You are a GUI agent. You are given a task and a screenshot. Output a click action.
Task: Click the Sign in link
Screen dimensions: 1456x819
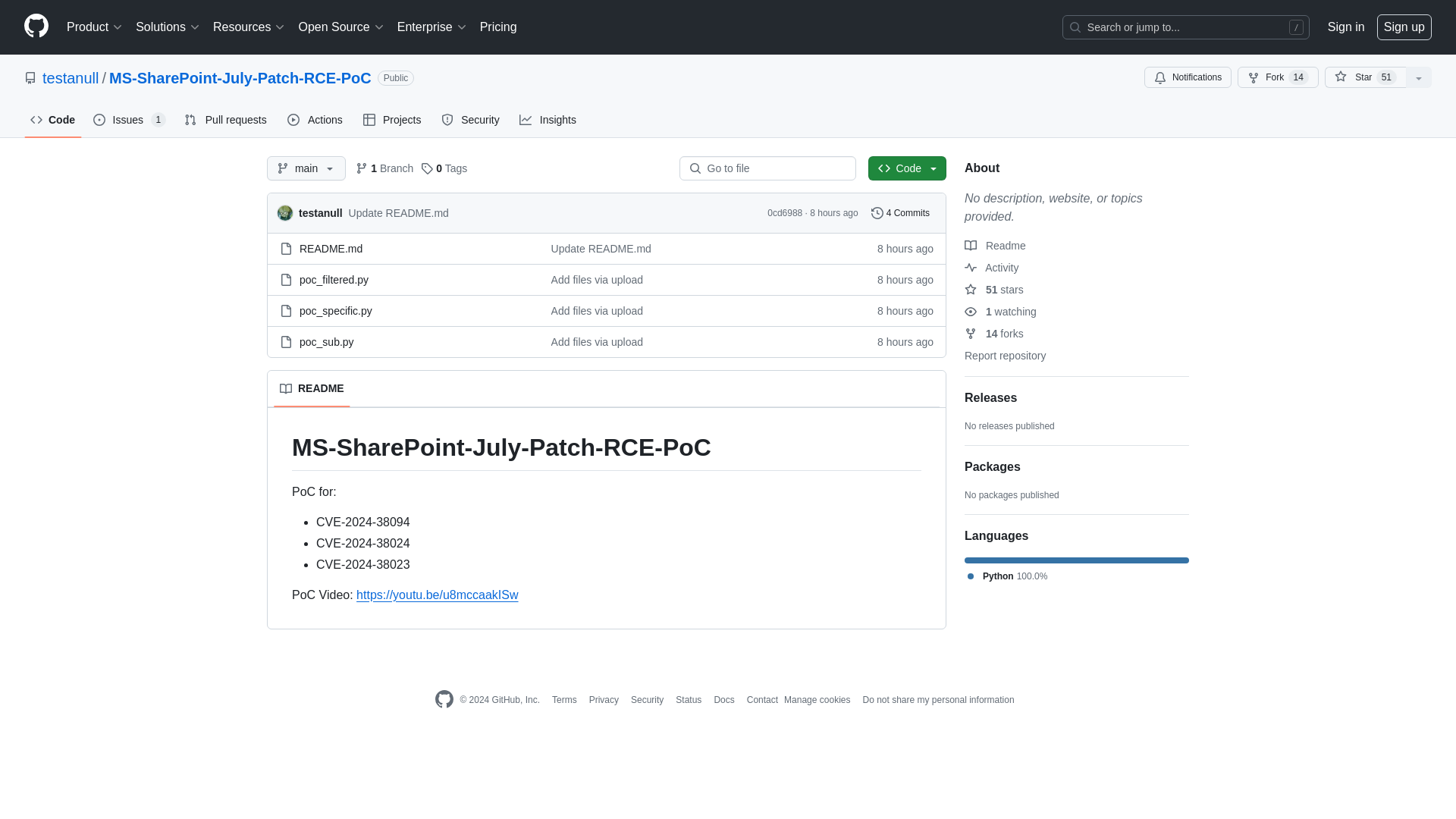tap(1346, 27)
